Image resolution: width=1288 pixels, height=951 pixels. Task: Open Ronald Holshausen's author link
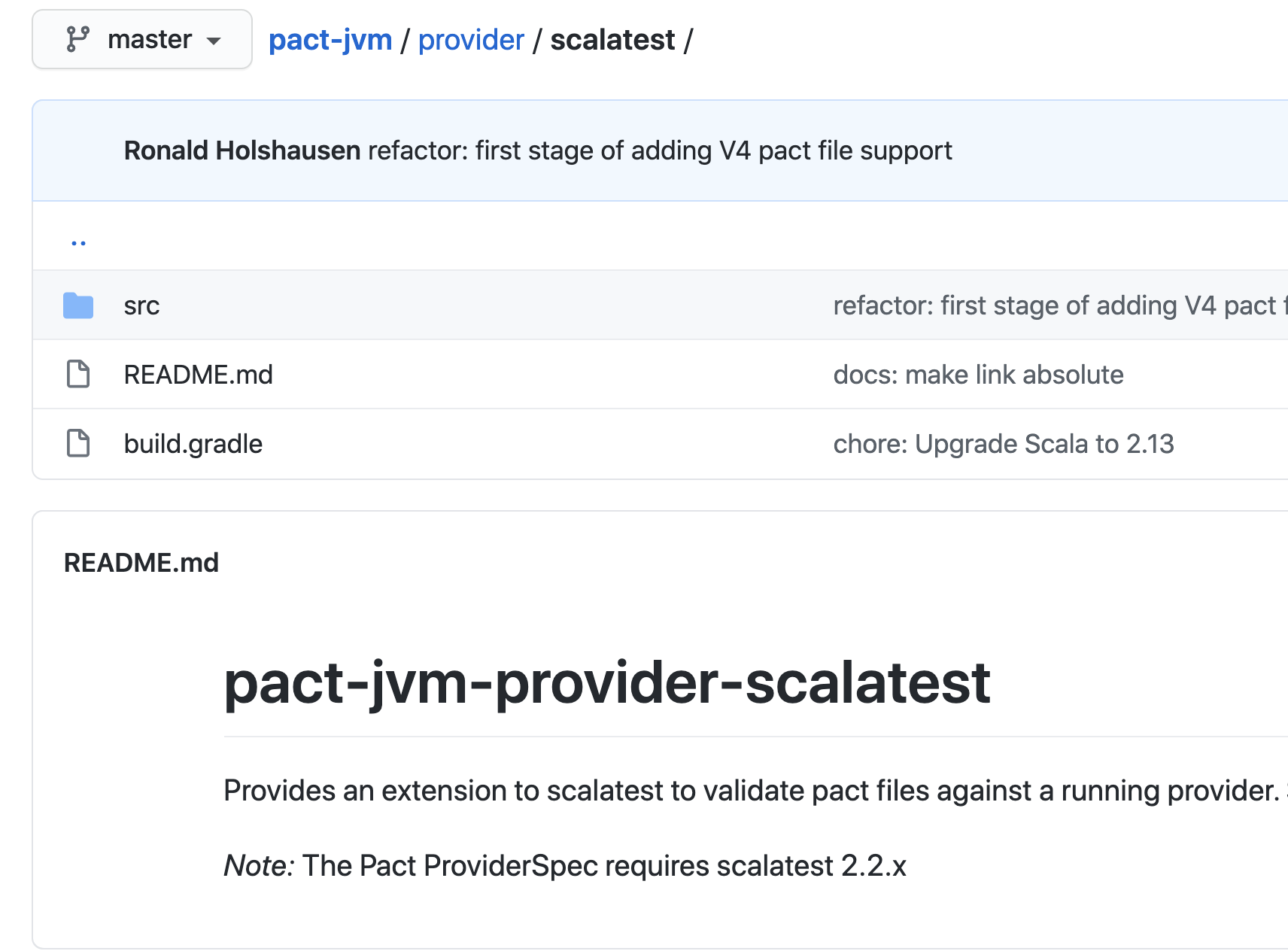[242, 150]
